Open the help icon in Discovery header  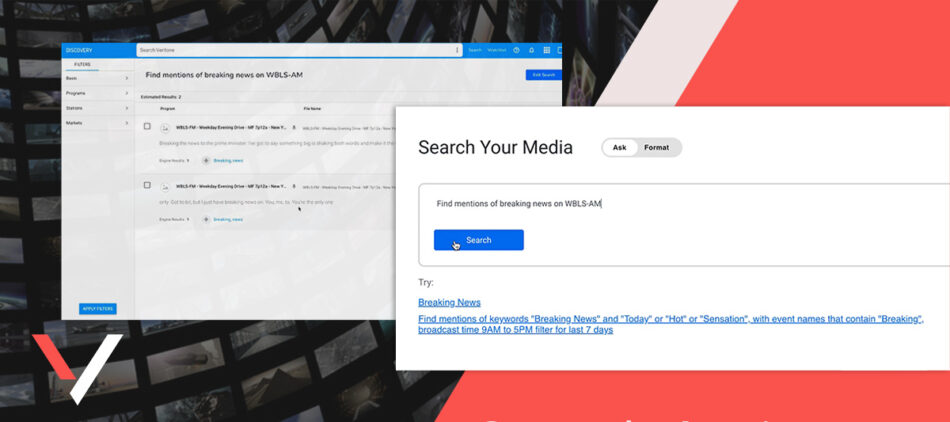click(x=516, y=50)
